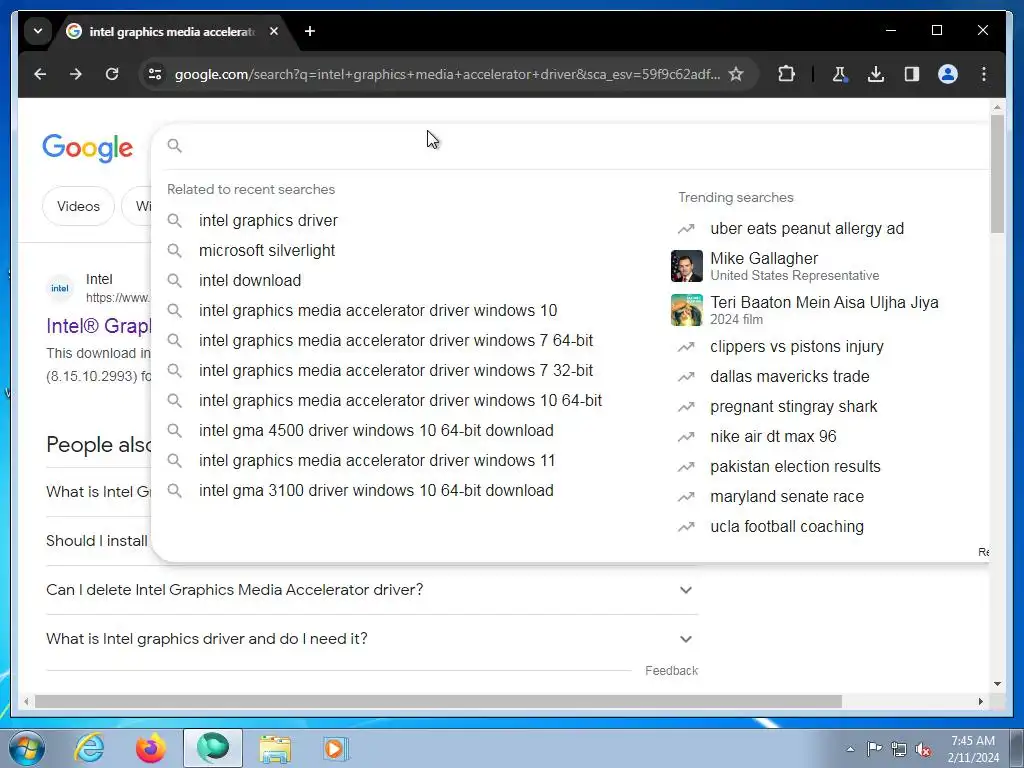
Task: Choose suggestion intel download
Action: click(x=250, y=281)
